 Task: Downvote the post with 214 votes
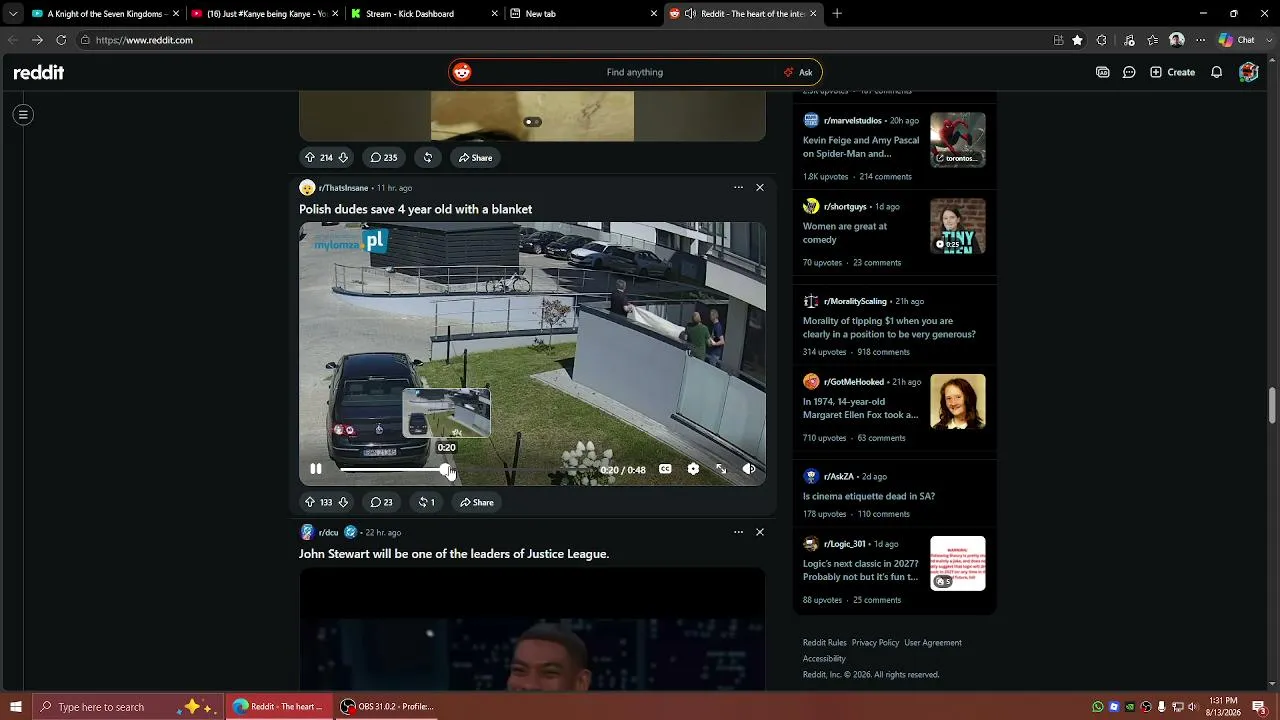(x=343, y=157)
